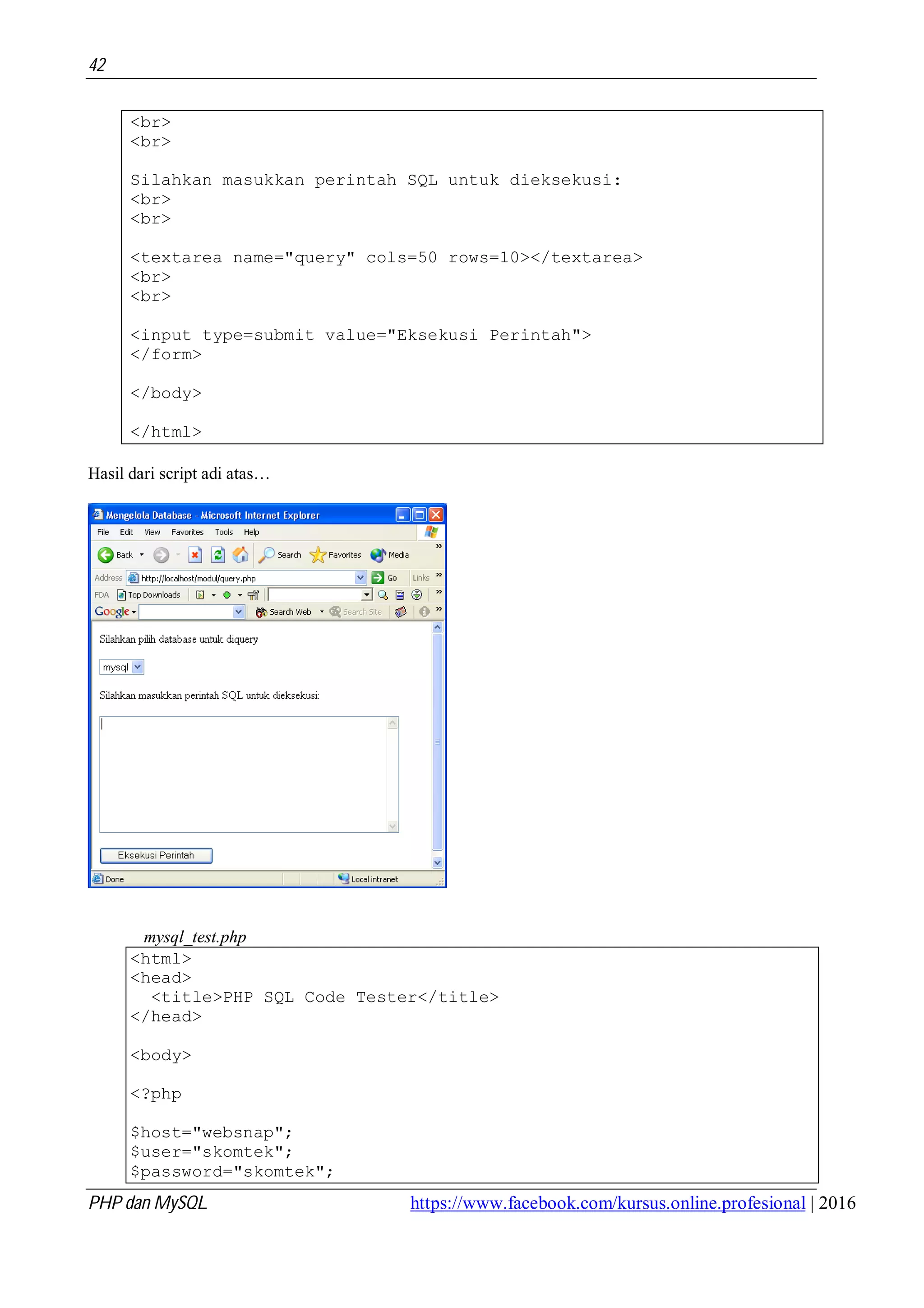The height and width of the screenshot is (1308, 924).
Task: Click the Windows flag logo in the menu bar
Action: click(431, 532)
